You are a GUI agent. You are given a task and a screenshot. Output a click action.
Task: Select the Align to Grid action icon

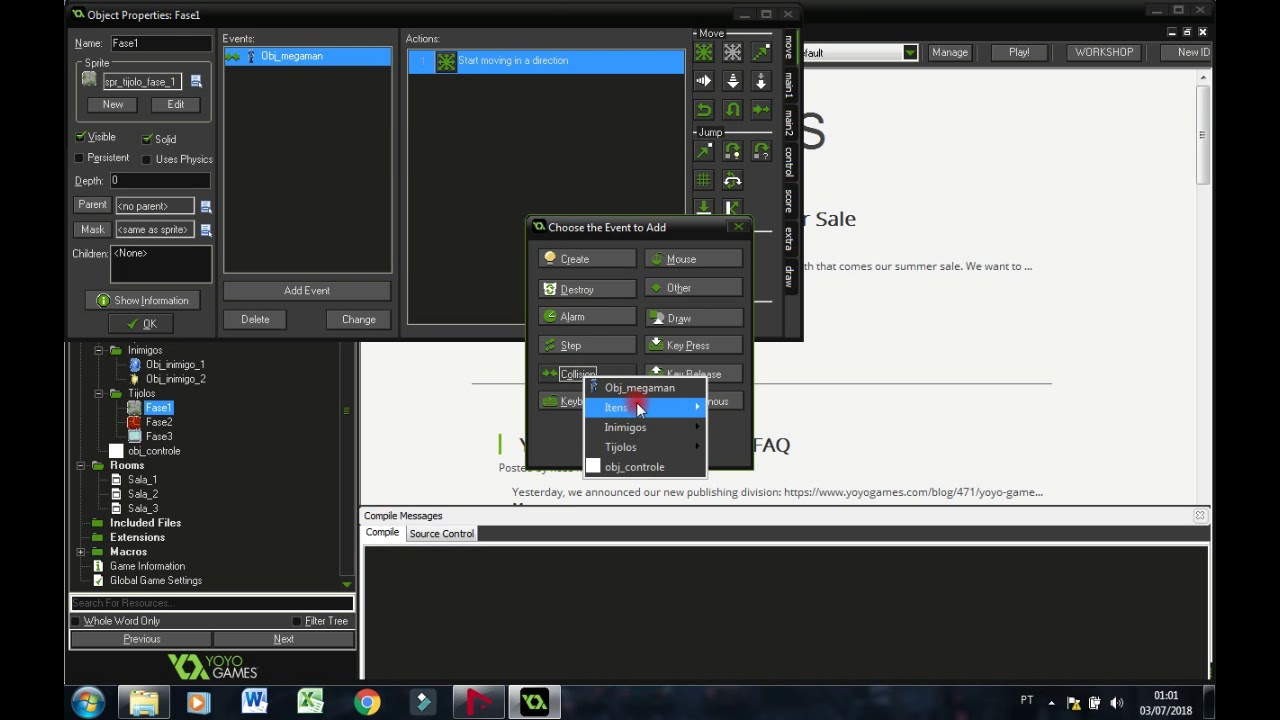pyautogui.click(x=704, y=180)
